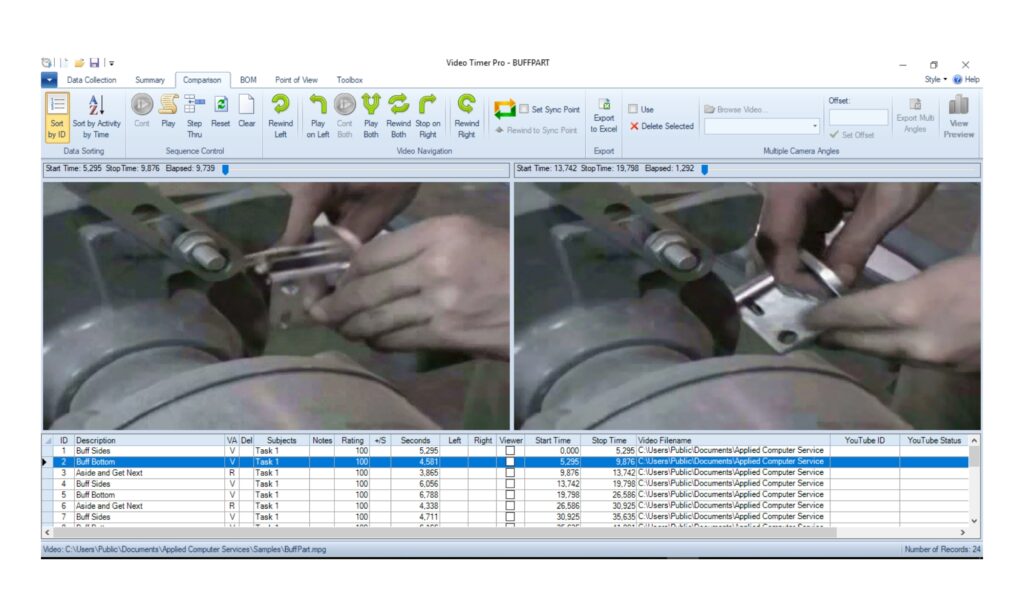
Task: Click the Sort by ID icon
Action: [x=57, y=115]
